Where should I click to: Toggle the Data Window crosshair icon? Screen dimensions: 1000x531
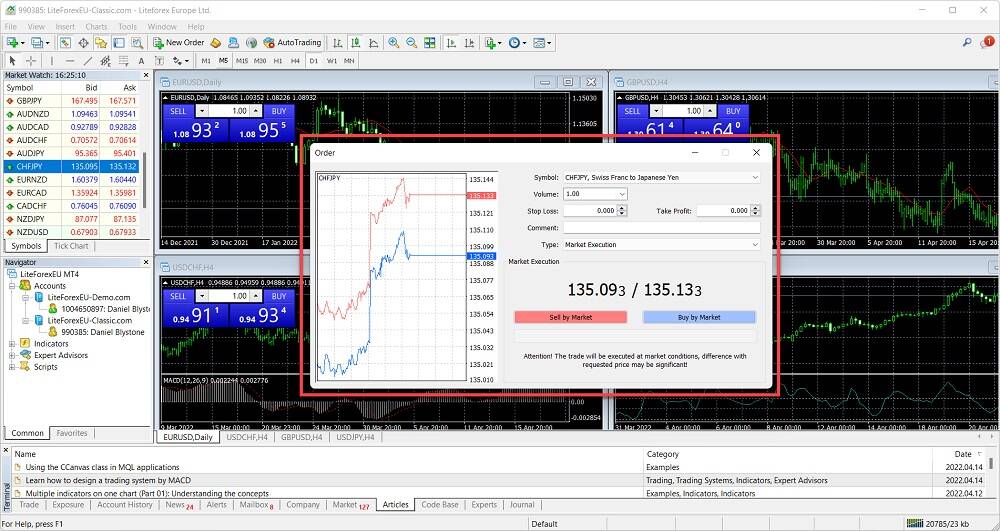coord(83,43)
